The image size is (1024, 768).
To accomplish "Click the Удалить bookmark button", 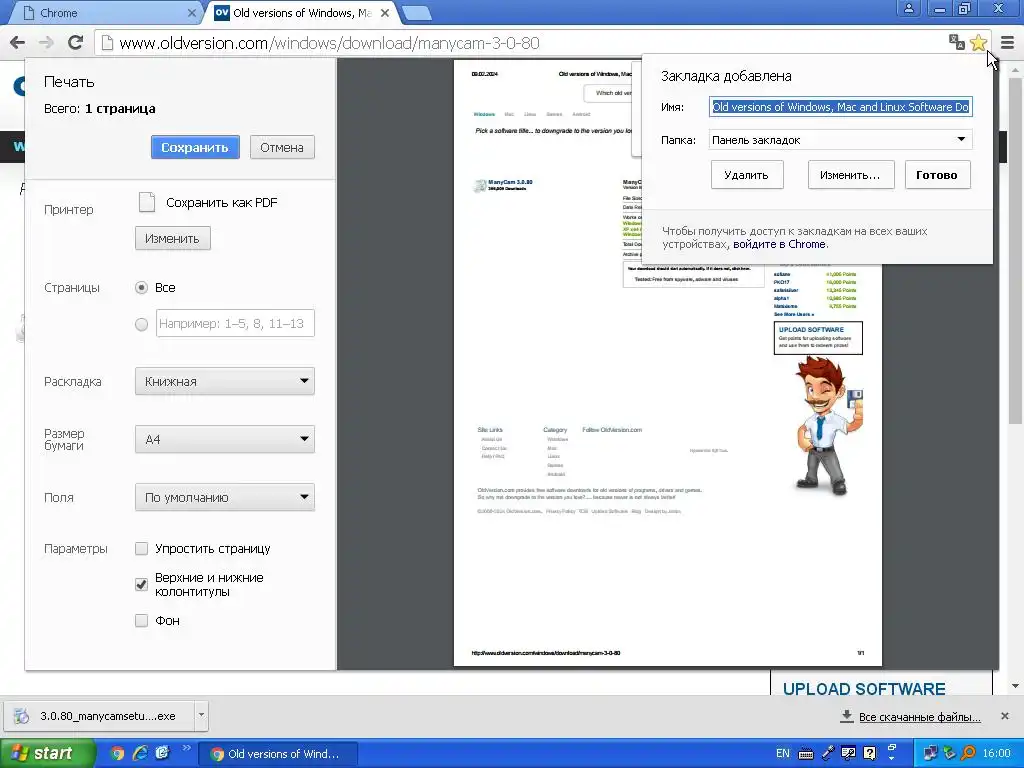I will (x=746, y=175).
